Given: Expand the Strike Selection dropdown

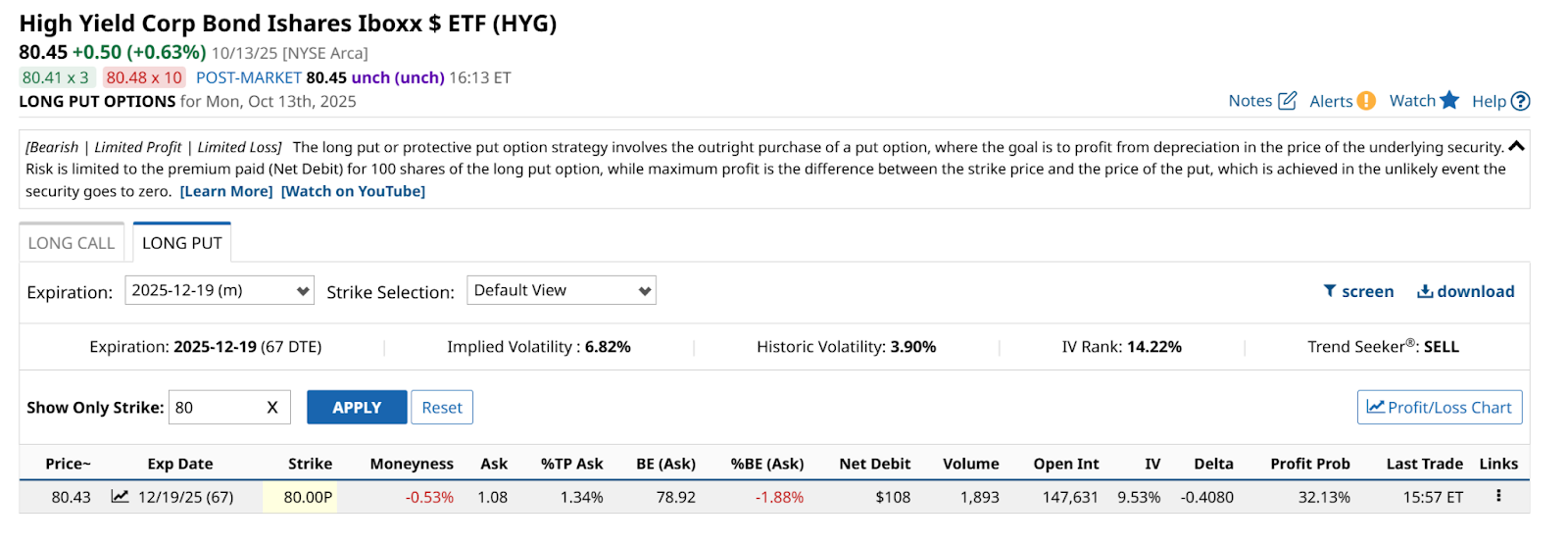Looking at the screenshot, I should coord(561,290).
